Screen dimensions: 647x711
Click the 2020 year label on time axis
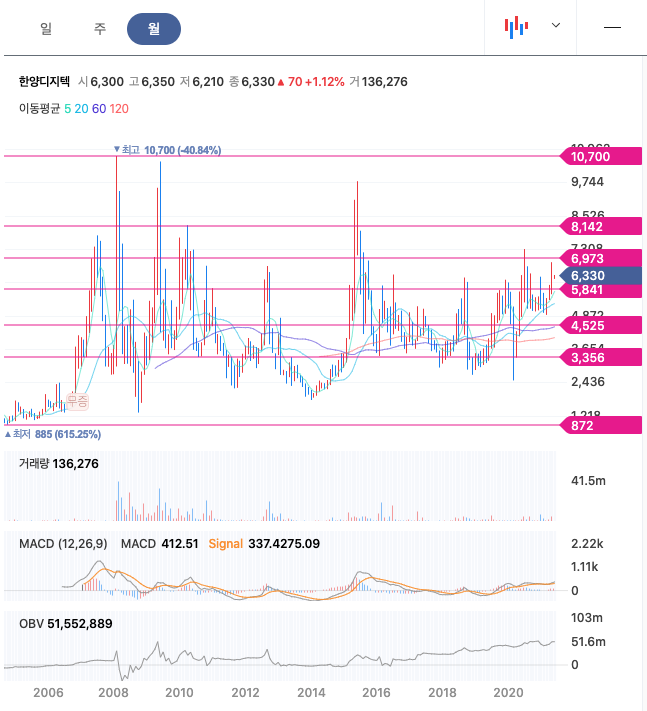pos(508,693)
